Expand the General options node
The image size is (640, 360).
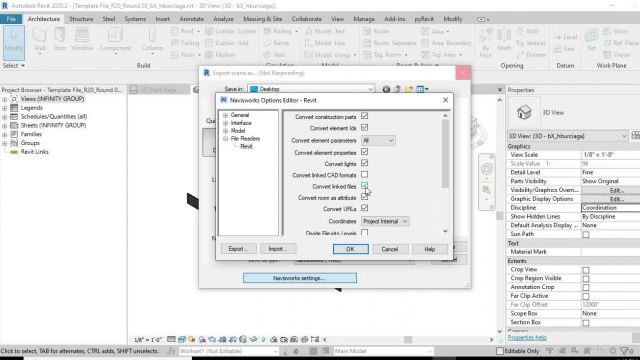[x=225, y=115]
